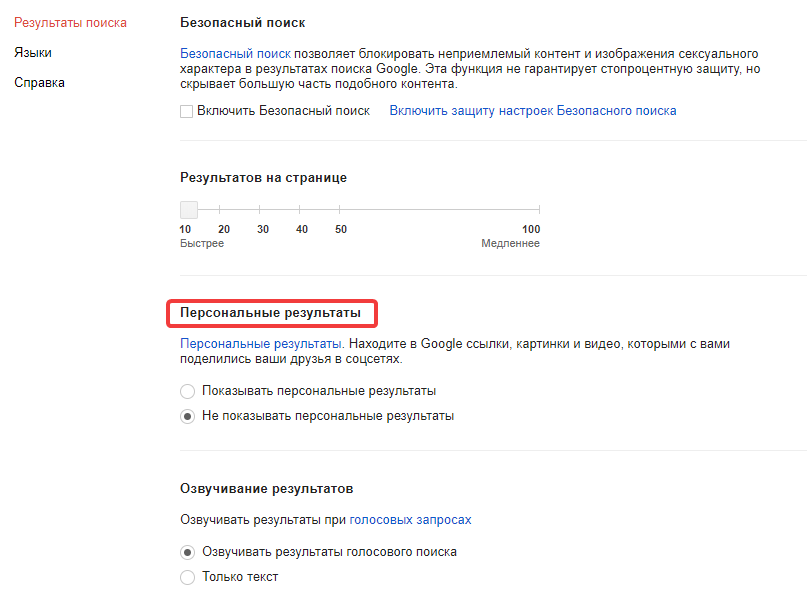Click the results-per-page slider handle
This screenshot has height=599, width=807.
(x=188, y=209)
